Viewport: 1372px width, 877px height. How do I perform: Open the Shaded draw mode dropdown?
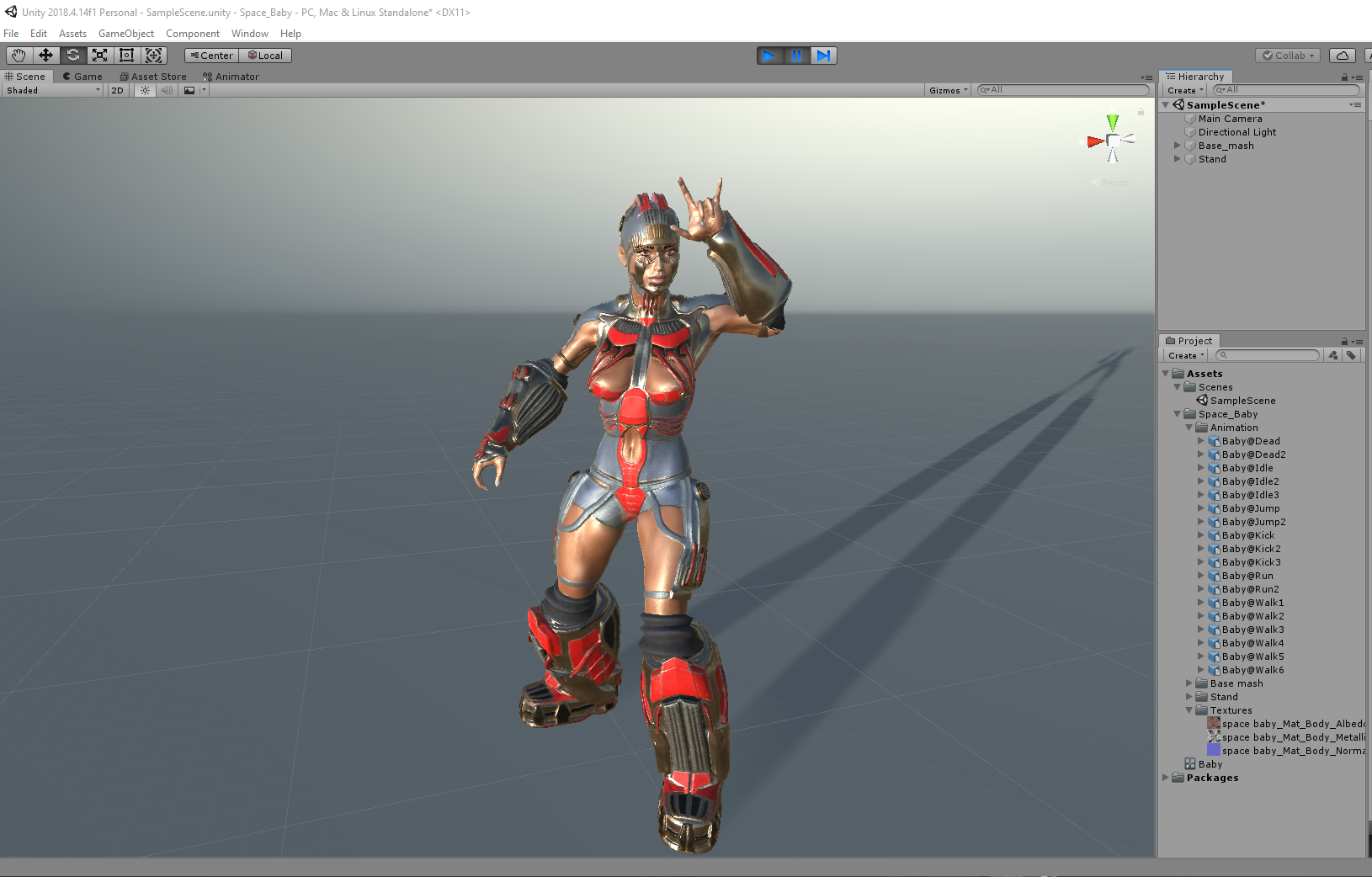tap(53, 90)
